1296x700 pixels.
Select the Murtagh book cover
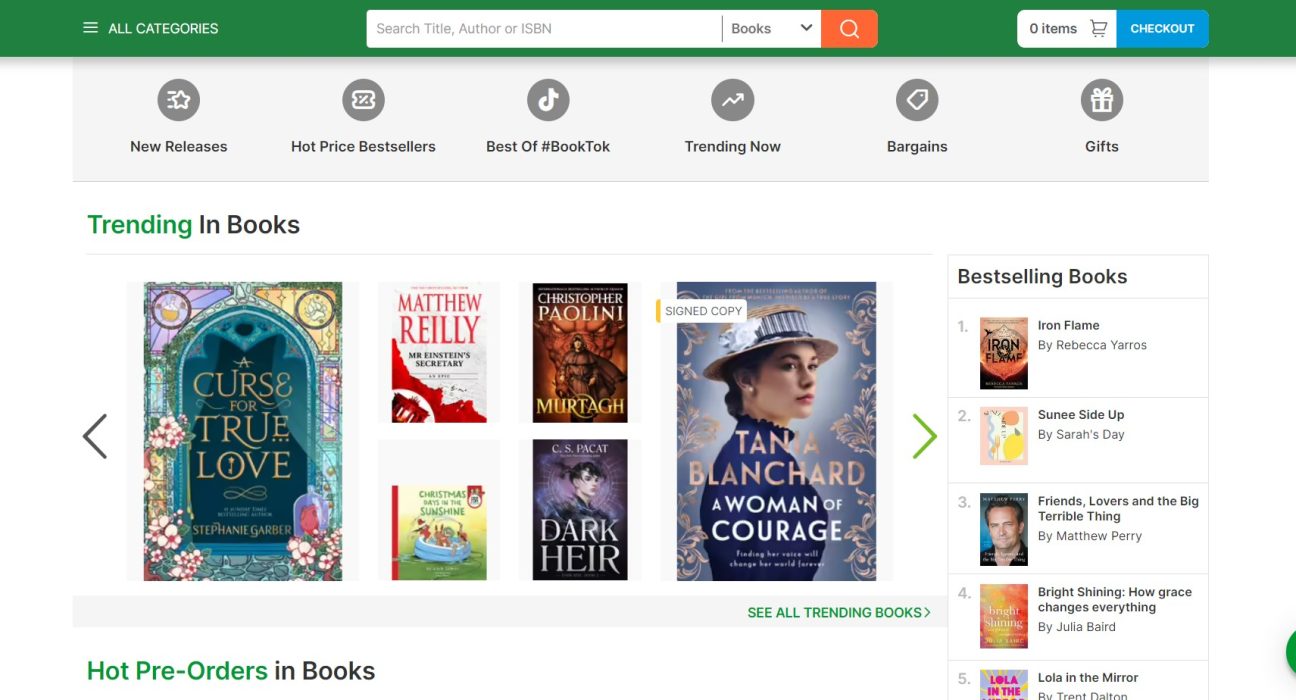click(x=580, y=352)
